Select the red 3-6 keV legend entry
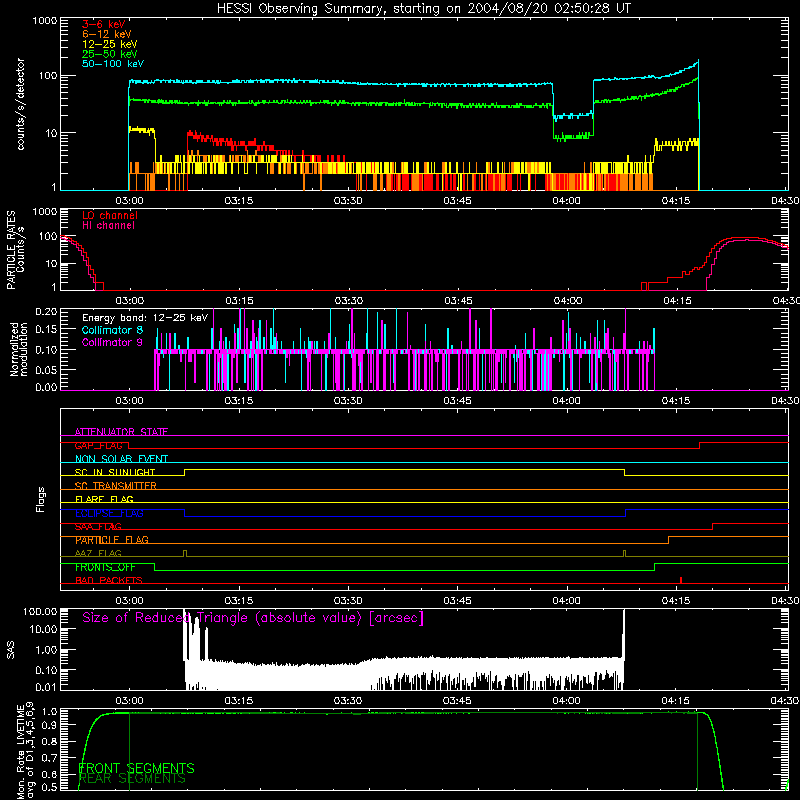This screenshot has width=800, height=800. tap(103, 24)
